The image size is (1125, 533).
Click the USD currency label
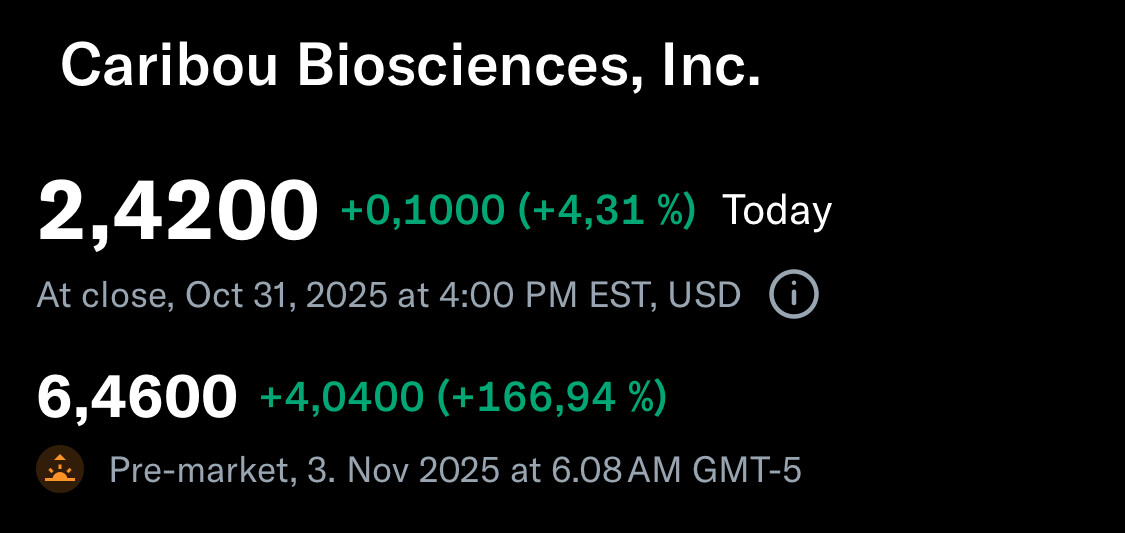(x=704, y=295)
